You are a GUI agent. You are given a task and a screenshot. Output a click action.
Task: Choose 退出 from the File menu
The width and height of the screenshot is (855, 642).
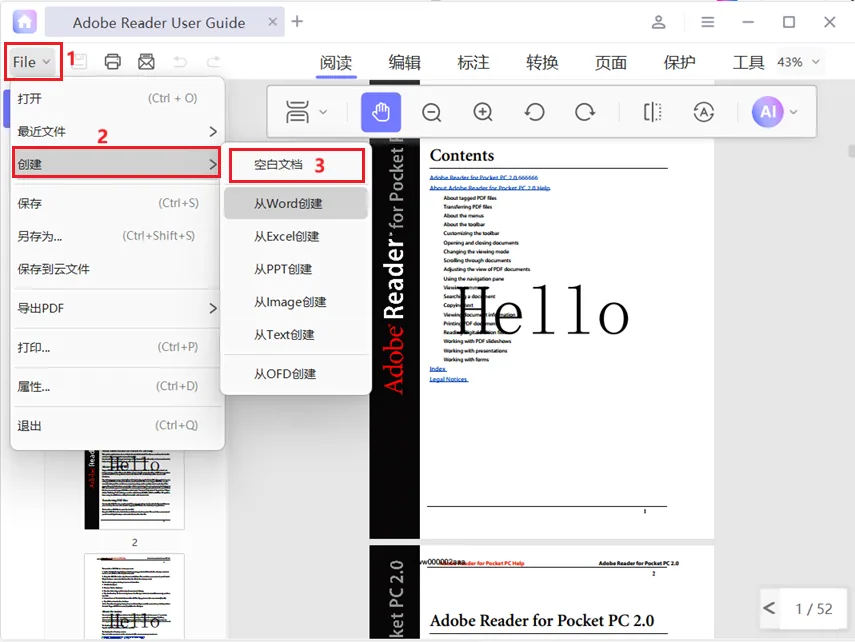pos(116,426)
